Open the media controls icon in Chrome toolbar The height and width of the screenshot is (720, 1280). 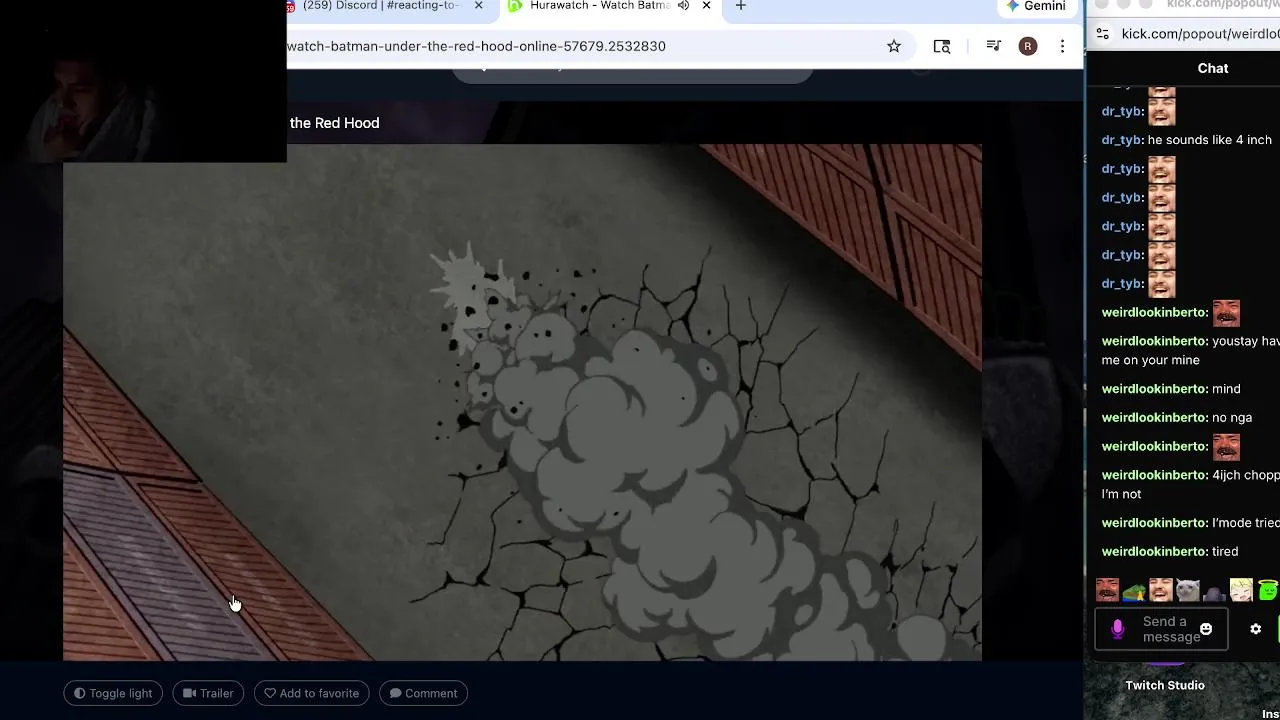[993, 46]
